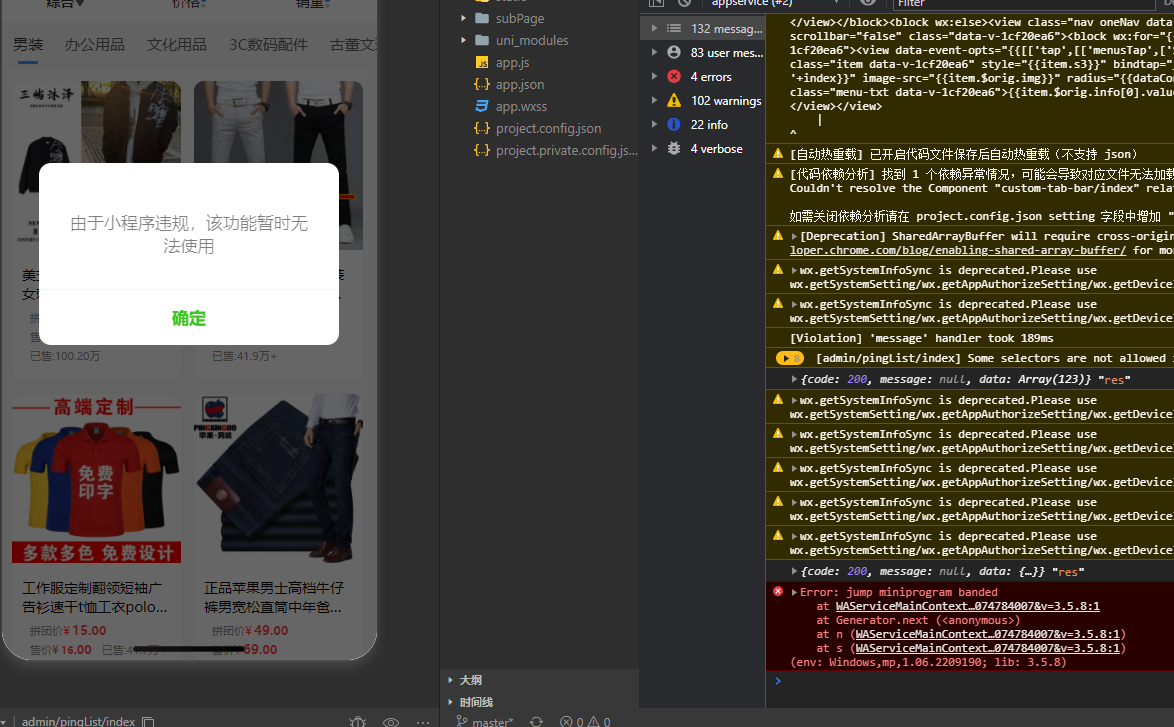Sort products by 综合

[64, 4]
